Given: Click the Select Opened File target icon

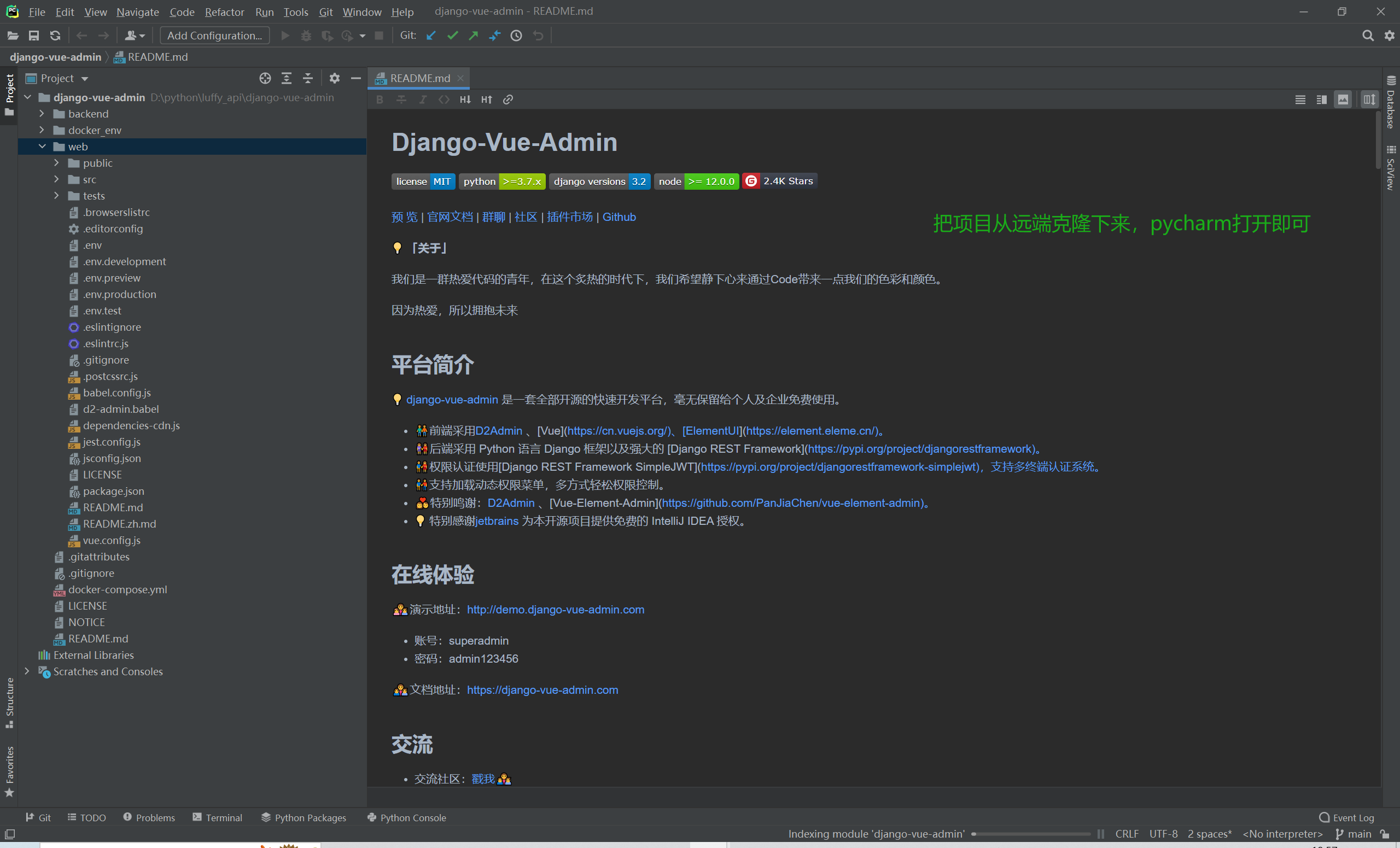Looking at the screenshot, I should [x=265, y=78].
